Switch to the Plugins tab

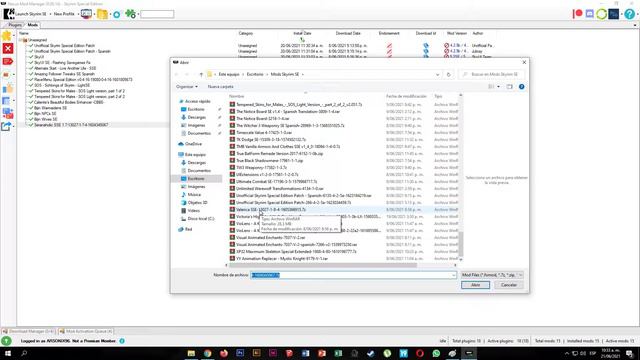point(14,25)
